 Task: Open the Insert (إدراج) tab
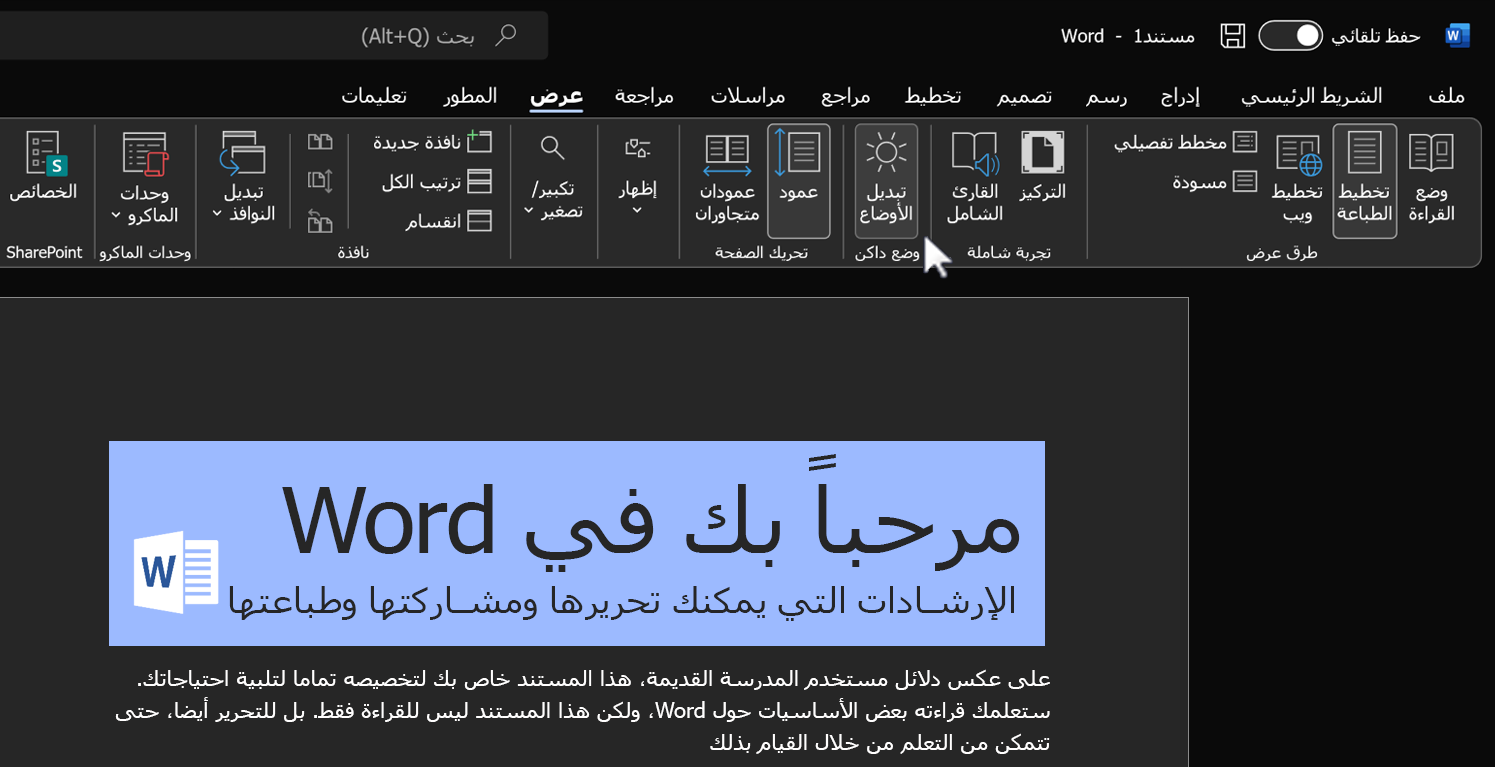point(1180,96)
